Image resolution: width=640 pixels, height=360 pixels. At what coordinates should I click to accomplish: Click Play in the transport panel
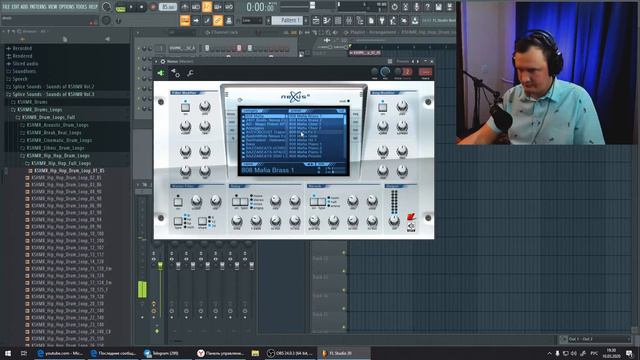[x=131, y=7]
